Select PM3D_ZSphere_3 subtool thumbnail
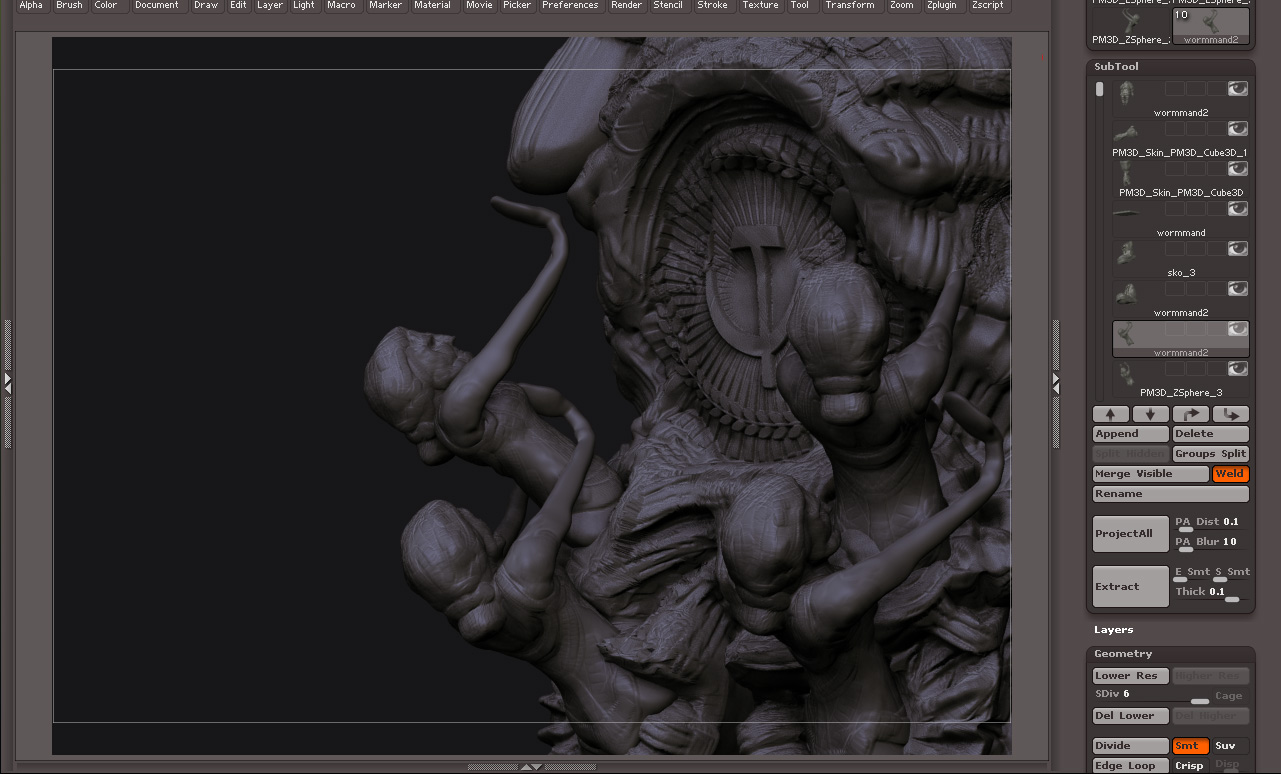 pyautogui.click(x=1127, y=373)
